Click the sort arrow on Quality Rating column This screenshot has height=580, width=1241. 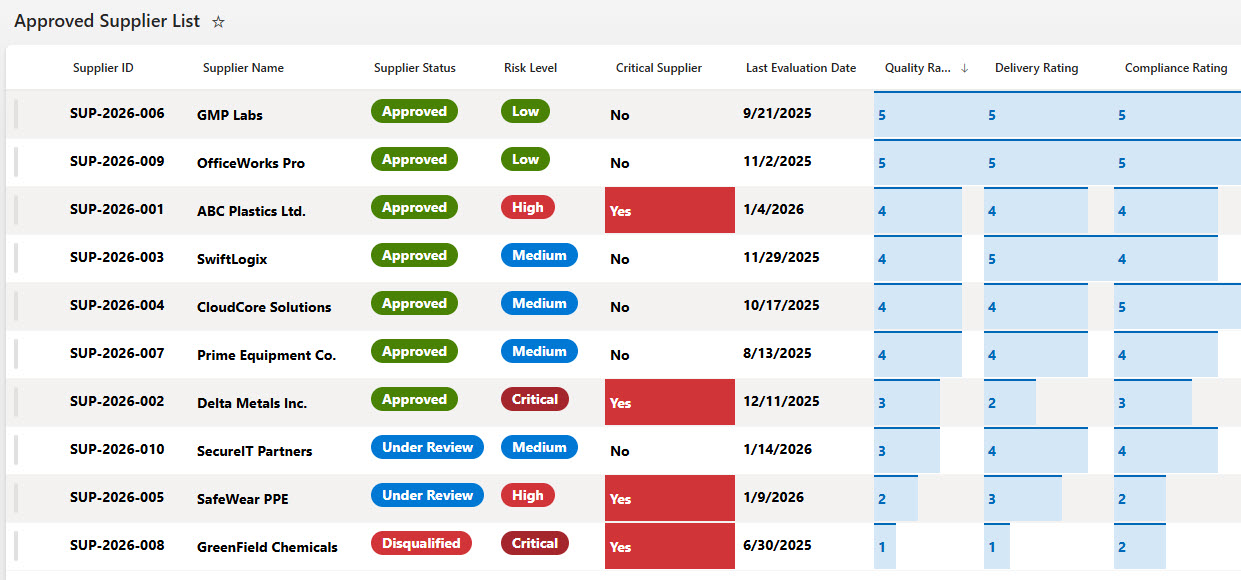(x=964, y=68)
